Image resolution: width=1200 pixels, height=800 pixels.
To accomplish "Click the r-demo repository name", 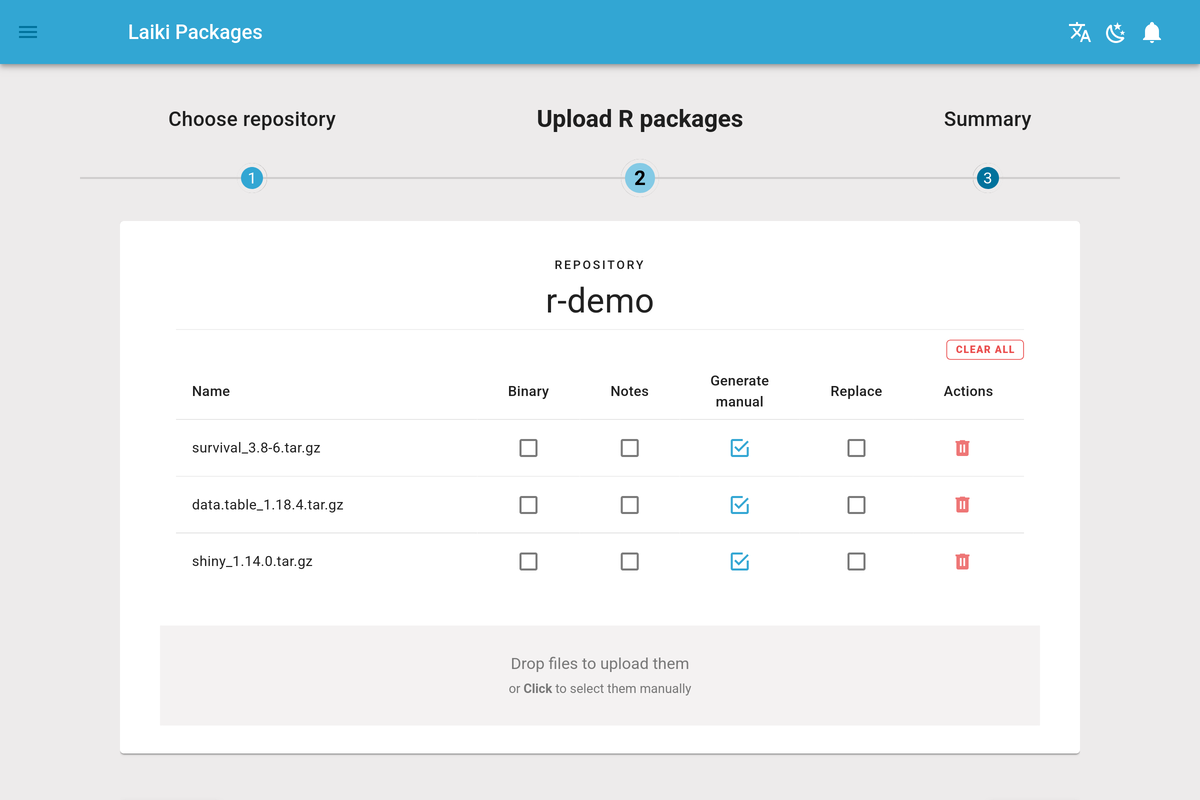I will click(x=600, y=301).
